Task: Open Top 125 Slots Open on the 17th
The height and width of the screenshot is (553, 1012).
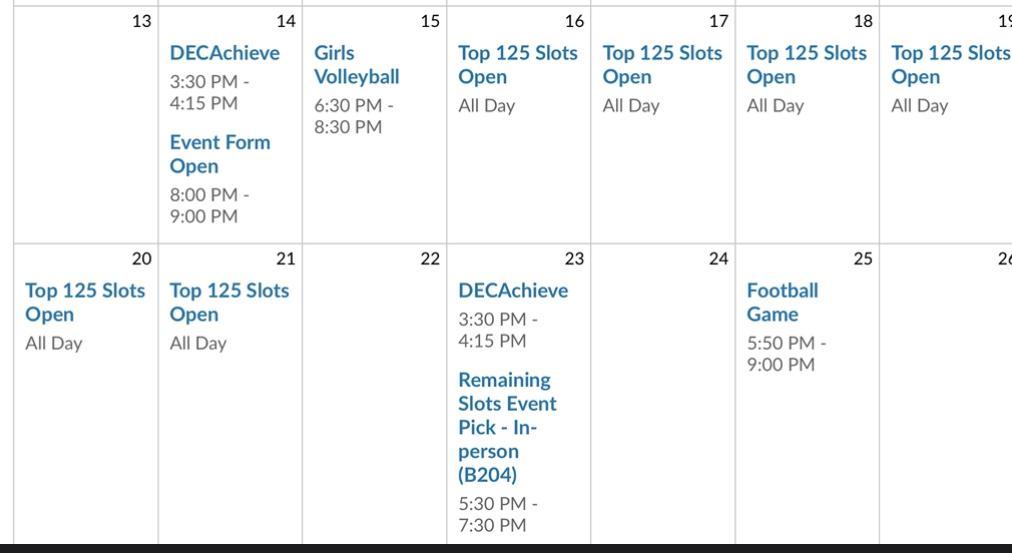Action: 661,65
